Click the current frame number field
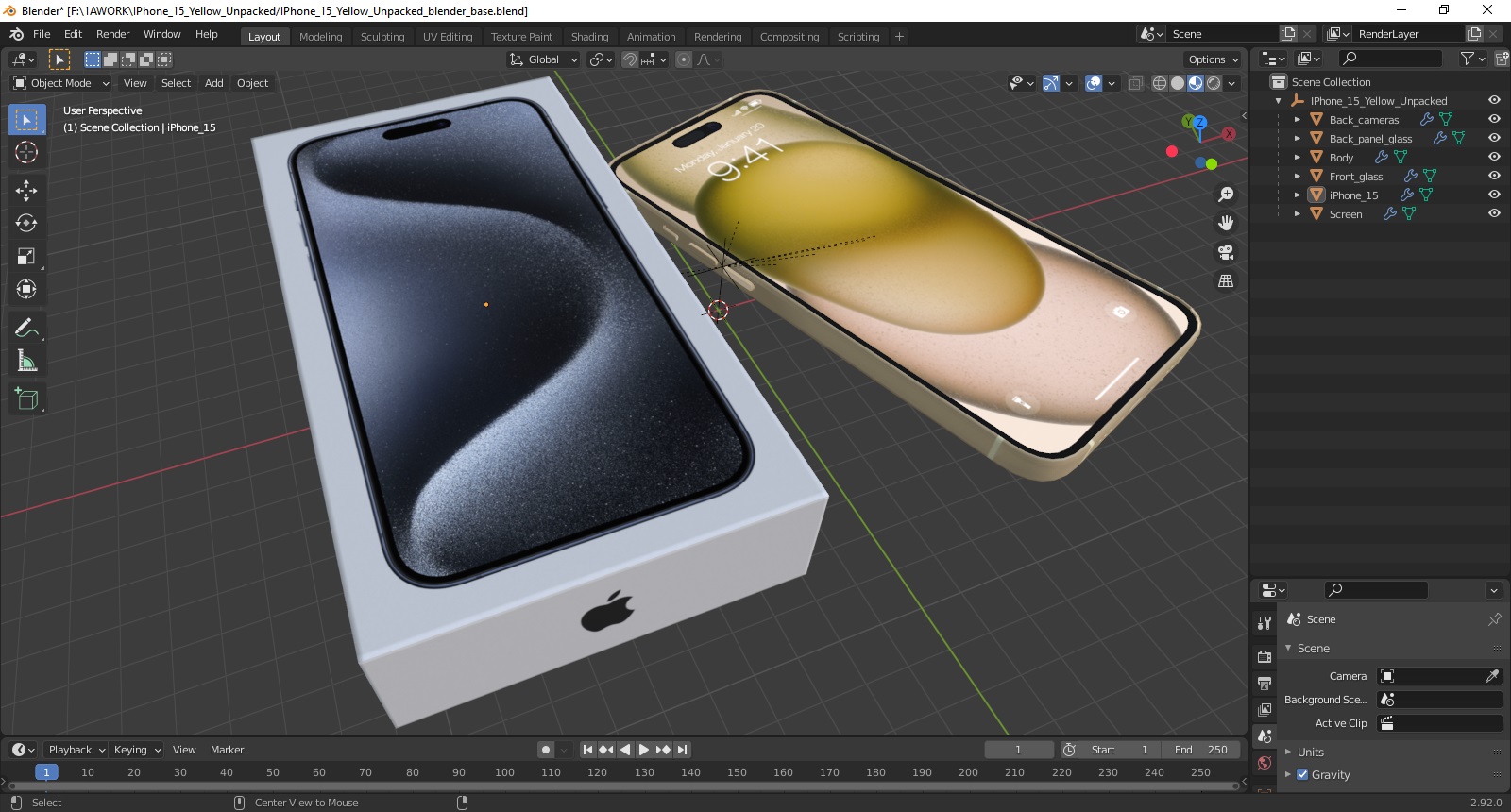The image size is (1511, 812). point(1018,750)
